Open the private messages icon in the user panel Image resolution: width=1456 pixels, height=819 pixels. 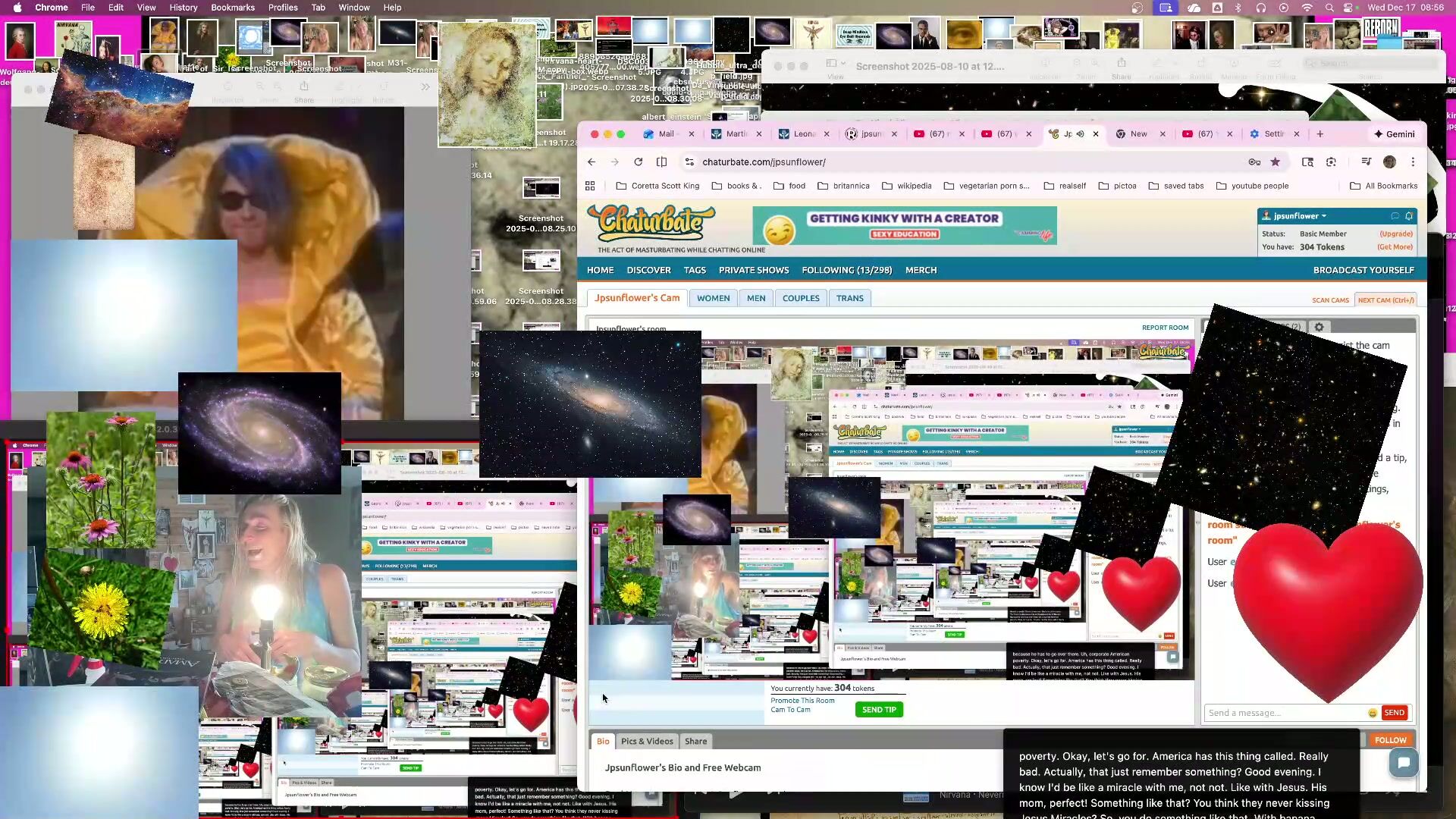(x=1395, y=216)
